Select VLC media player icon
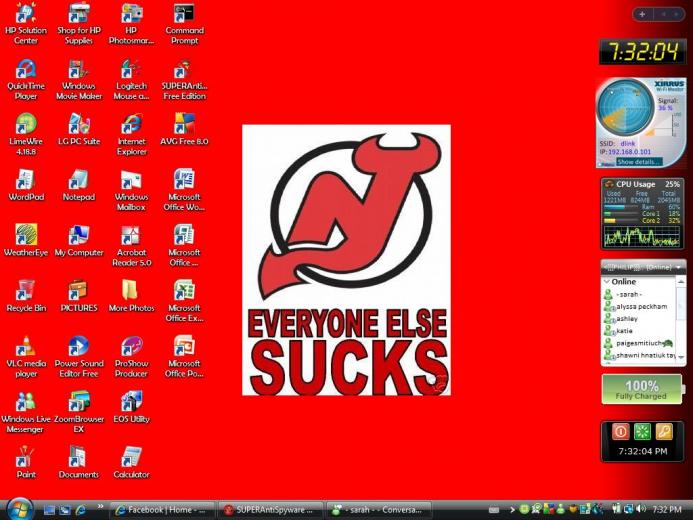The width and height of the screenshot is (693, 520). pyautogui.click(x=26, y=357)
